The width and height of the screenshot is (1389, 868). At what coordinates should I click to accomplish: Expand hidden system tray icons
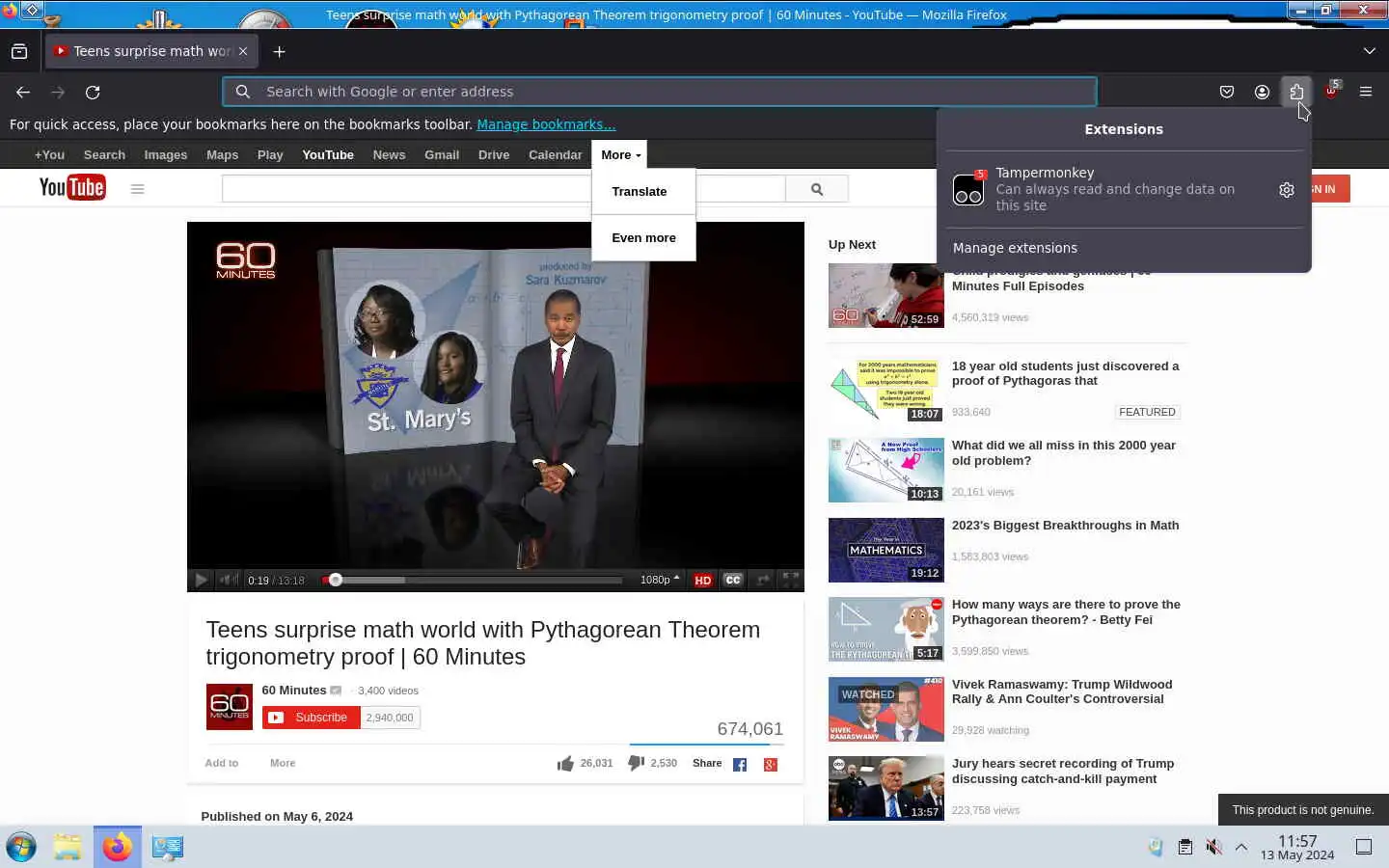tap(1241, 847)
